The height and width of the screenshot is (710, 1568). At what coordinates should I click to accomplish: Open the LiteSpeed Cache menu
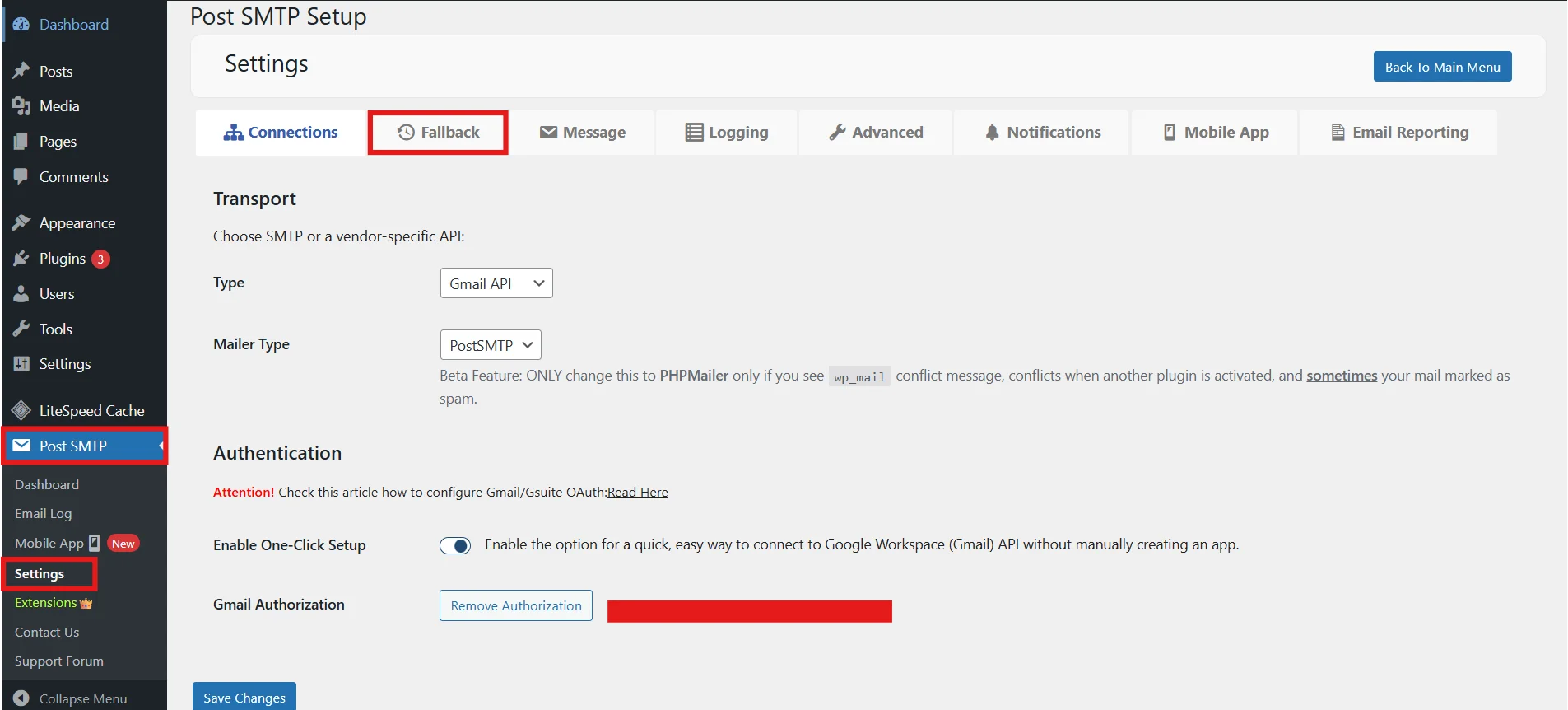tap(84, 410)
